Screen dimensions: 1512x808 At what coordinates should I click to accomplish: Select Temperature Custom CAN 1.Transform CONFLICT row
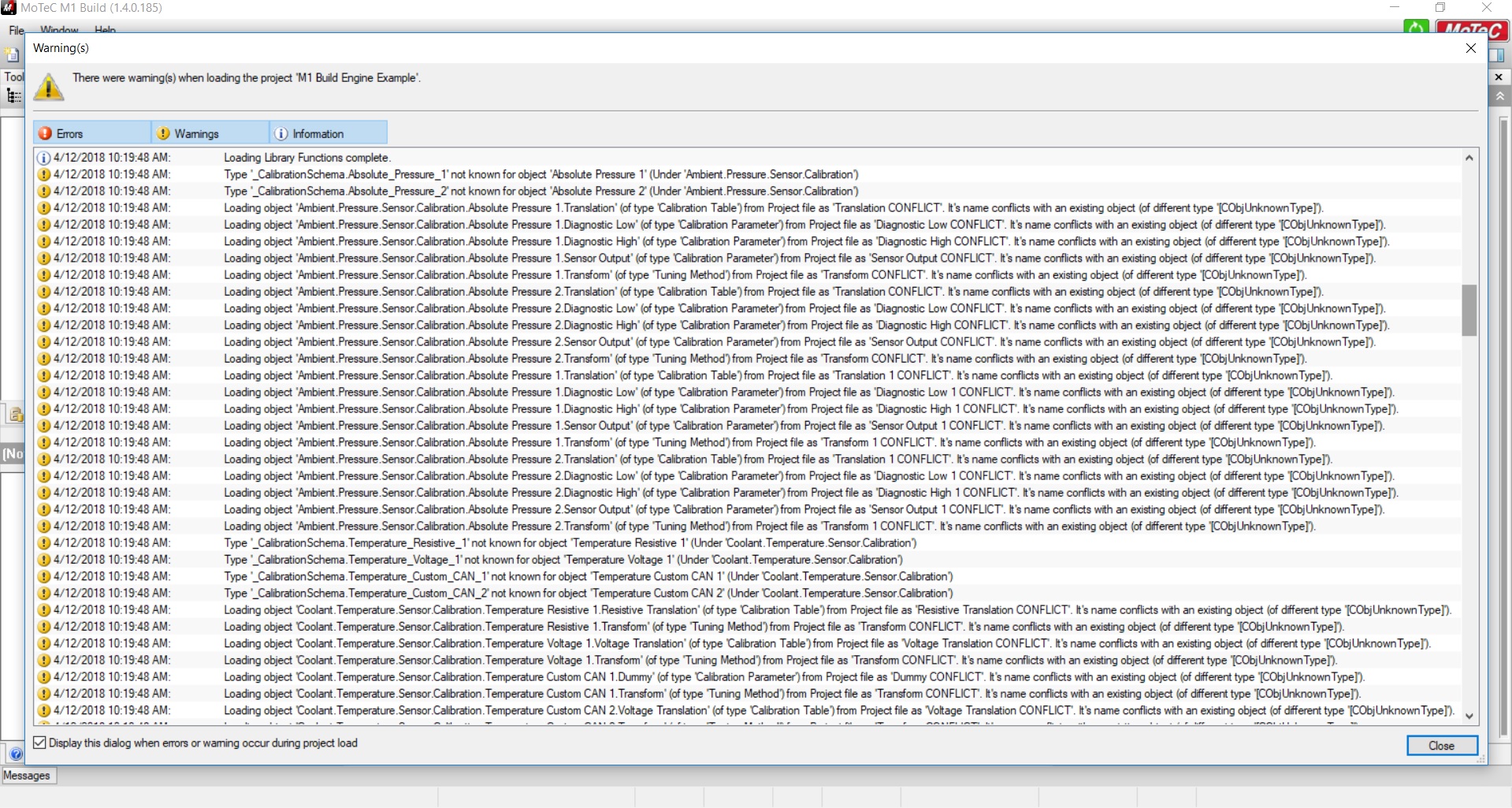click(749, 694)
